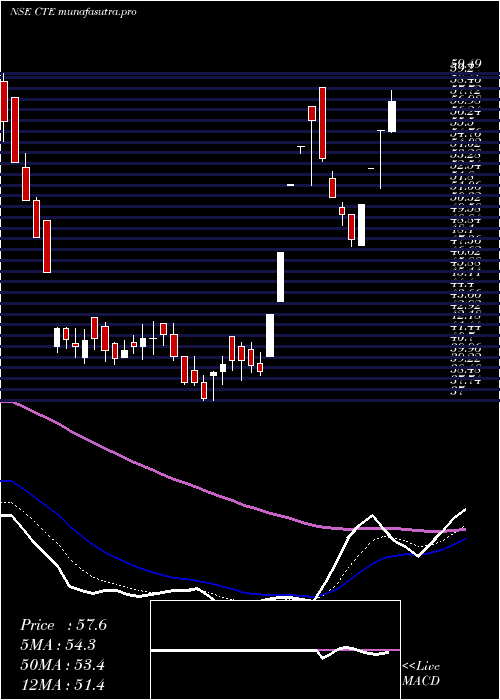500x700 pixels.
Task: Click the 50MA : 53.4 value
Action: [x=62, y=665]
